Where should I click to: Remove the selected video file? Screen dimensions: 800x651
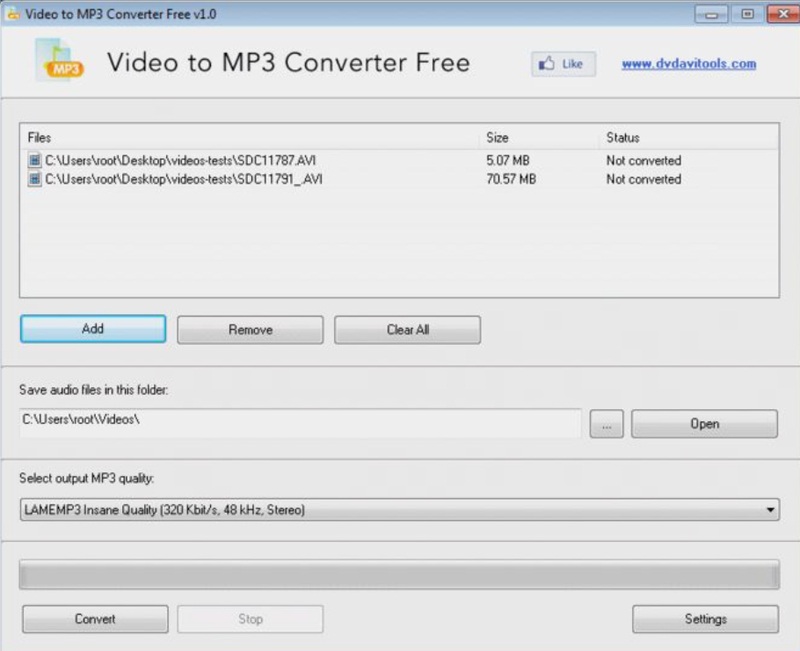pos(249,328)
